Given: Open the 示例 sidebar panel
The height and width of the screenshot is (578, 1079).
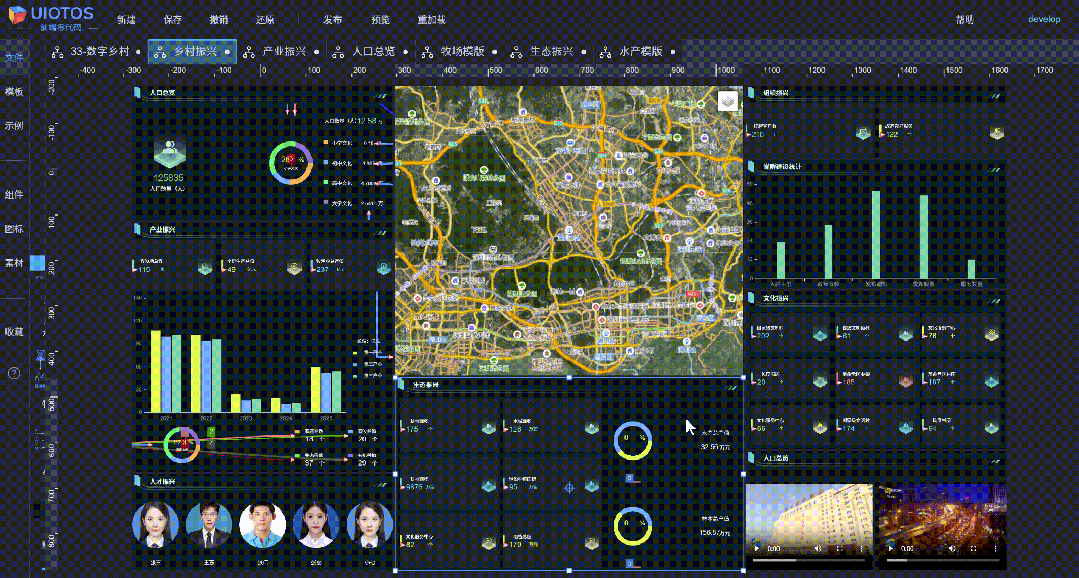Looking at the screenshot, I should [14, 126].
